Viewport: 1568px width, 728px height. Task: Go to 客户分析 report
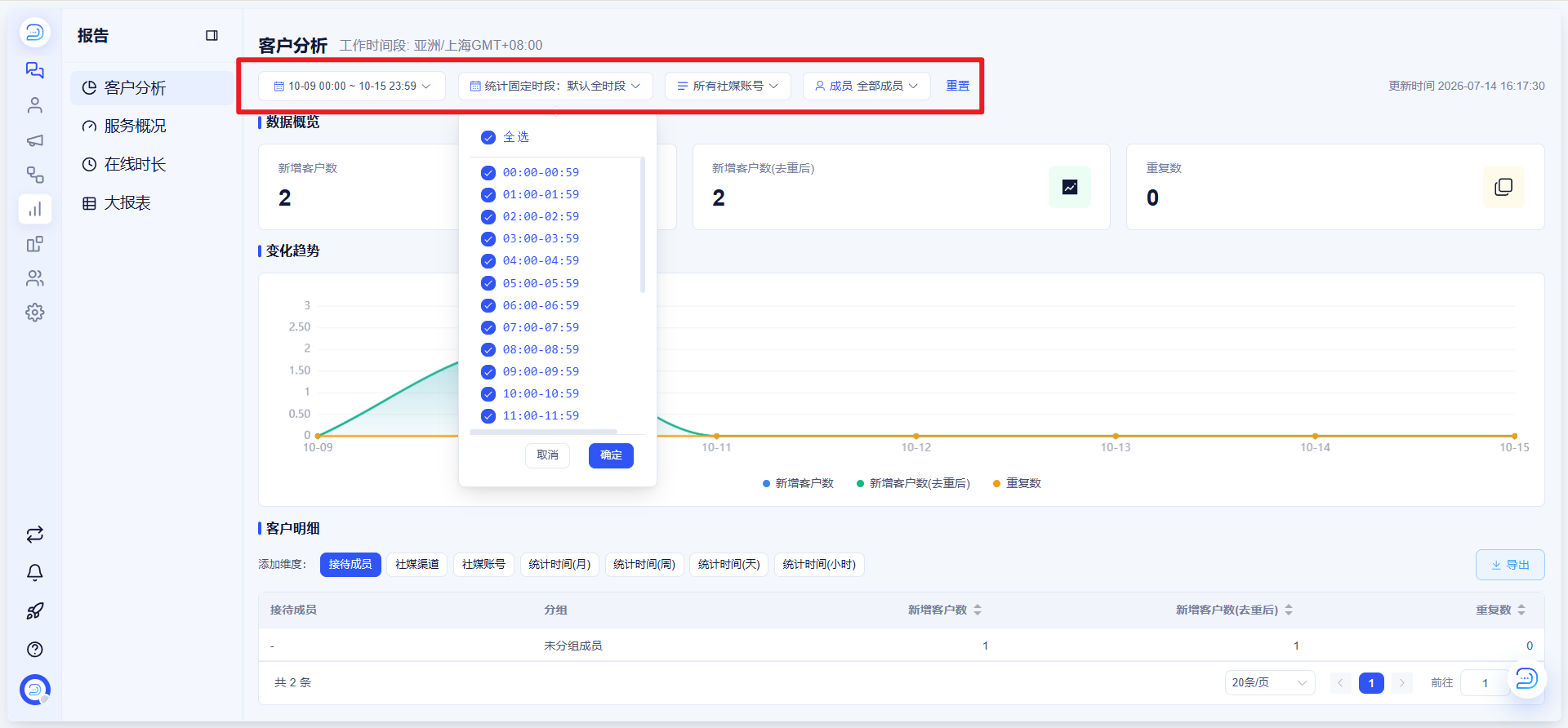pyautogui.click(x=152, y=88)
